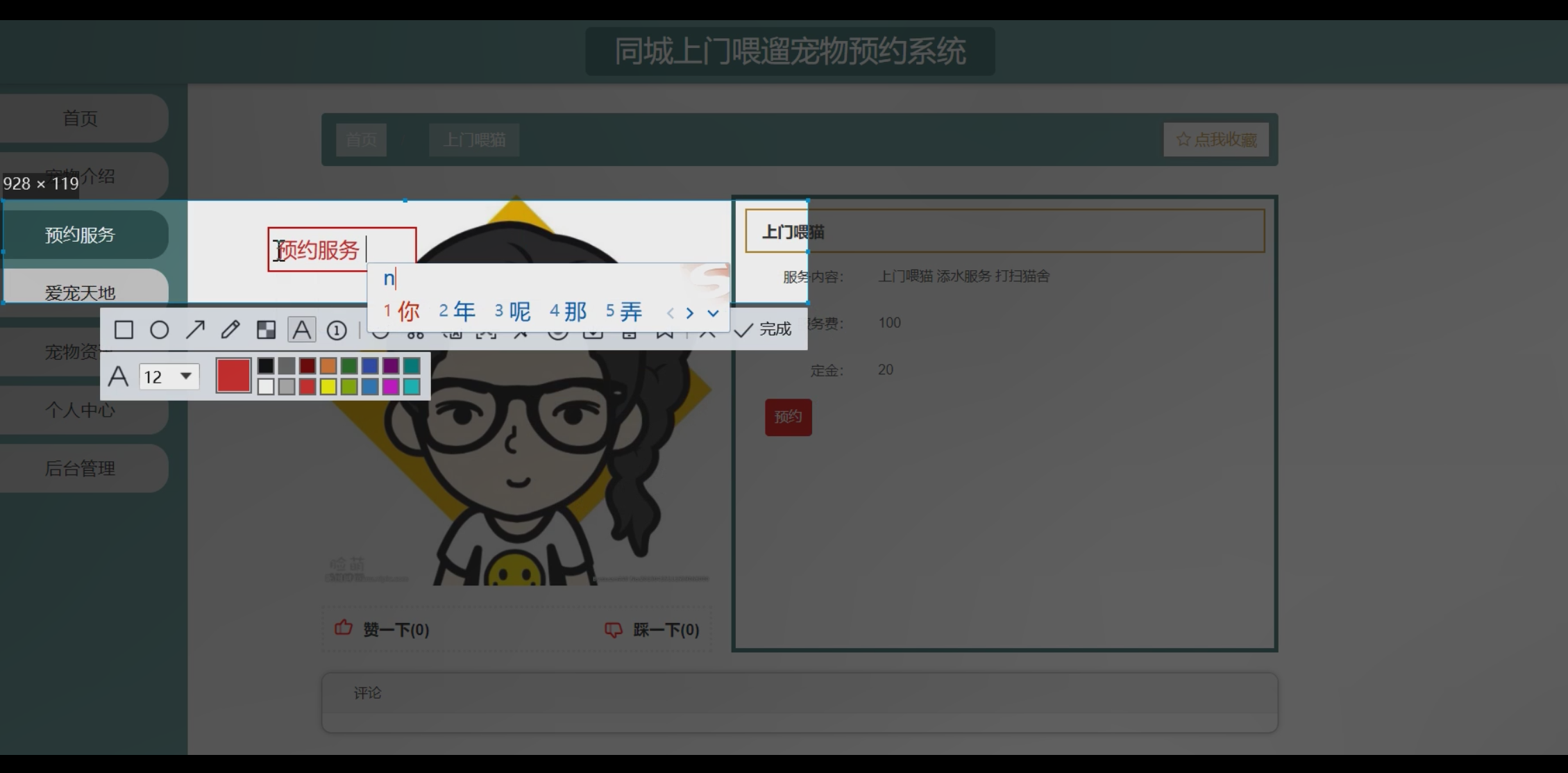
Task: Choose IME candidate 4 那
Action: pyautogui.click(x=568, y=311)
